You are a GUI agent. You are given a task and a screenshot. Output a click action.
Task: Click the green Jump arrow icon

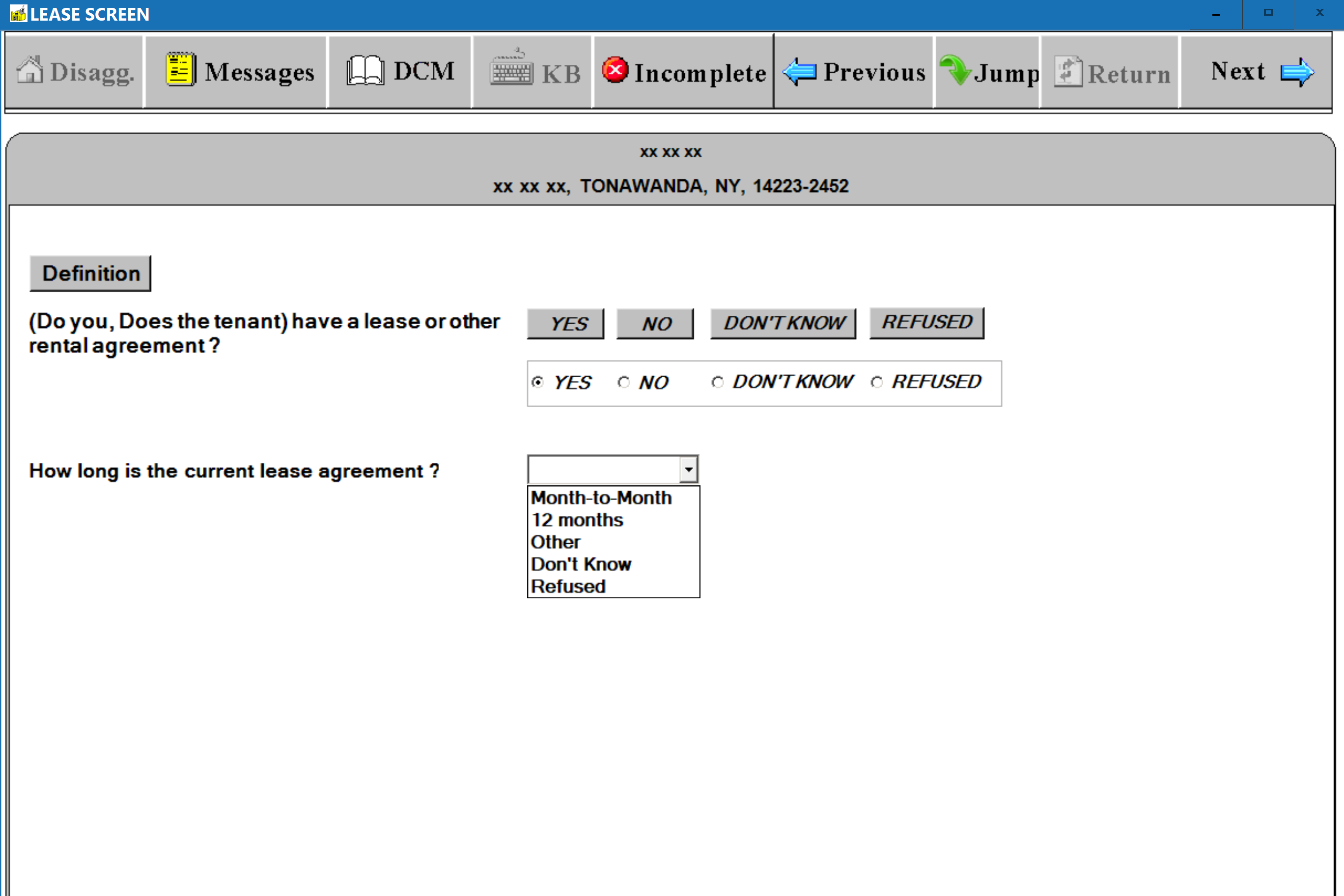(x=955, y=70)
